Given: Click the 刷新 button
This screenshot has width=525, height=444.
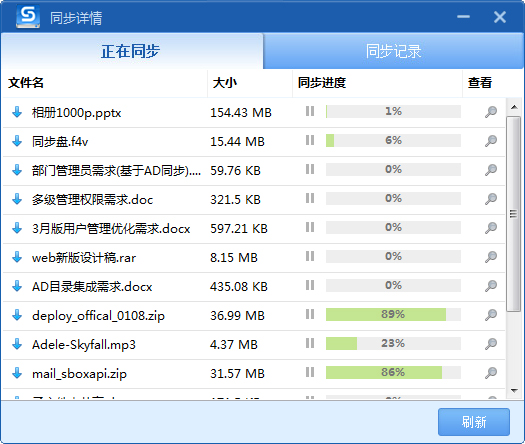Looking at the screenshot, I should point(474,422).
